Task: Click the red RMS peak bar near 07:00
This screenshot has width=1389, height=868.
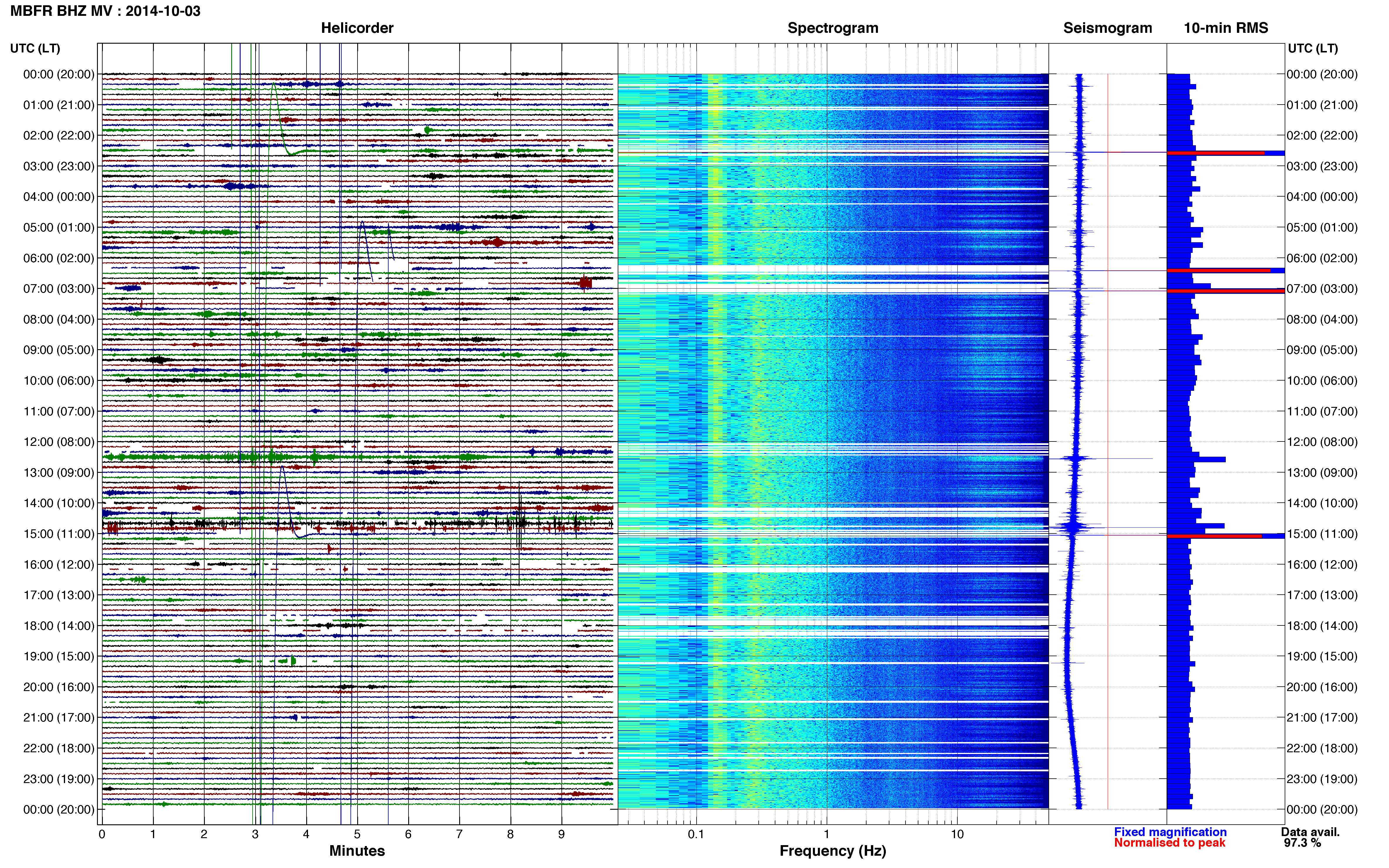Action: point(1225,291)
